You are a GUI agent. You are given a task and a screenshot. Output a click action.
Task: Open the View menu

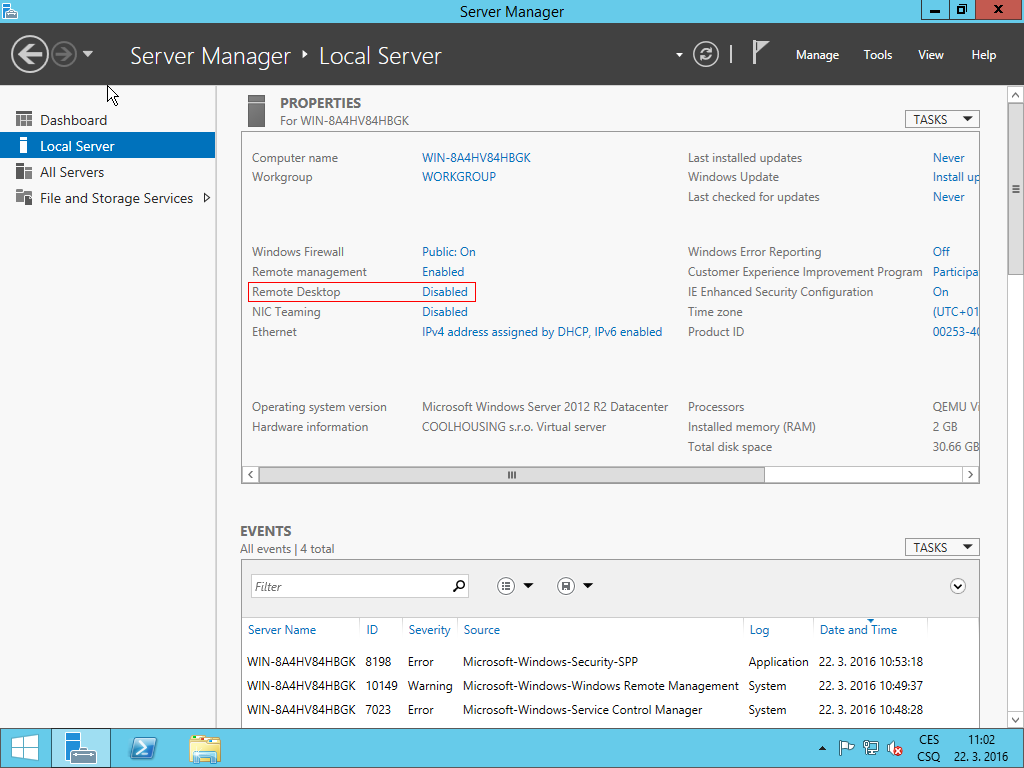coord(931,55)
